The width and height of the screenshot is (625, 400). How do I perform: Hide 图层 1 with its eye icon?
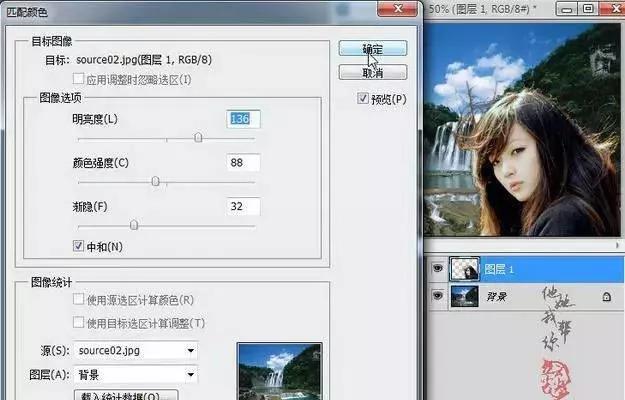coord(438,268)
